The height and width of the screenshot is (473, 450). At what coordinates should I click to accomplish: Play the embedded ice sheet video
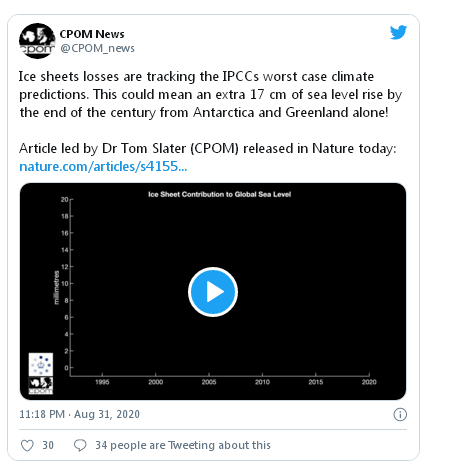[213, 292]
